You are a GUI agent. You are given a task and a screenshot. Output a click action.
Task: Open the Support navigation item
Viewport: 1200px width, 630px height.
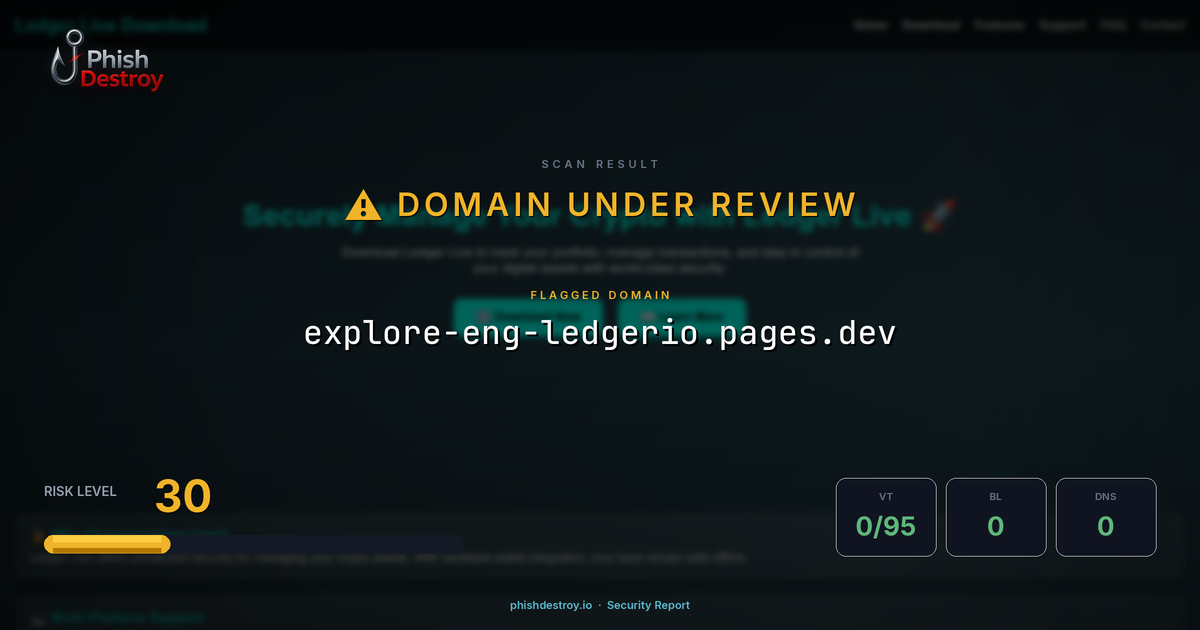[x=1063, y=25]
